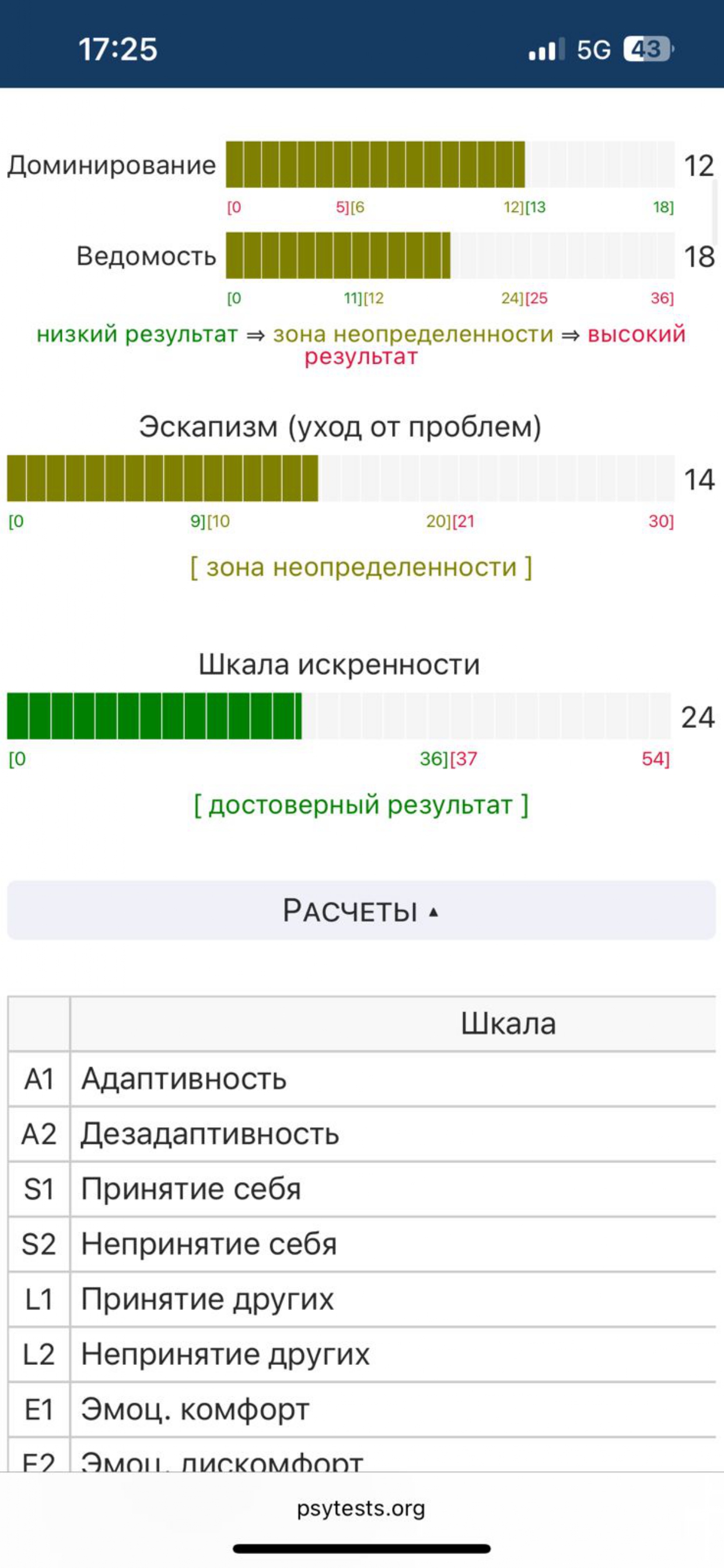
Task: Click the Шкала column header
Action: click(x=508, y=1024)
